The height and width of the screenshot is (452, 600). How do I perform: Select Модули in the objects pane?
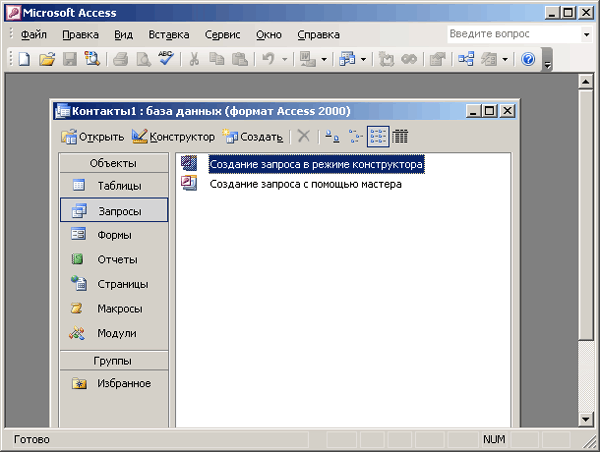point(114,333)
